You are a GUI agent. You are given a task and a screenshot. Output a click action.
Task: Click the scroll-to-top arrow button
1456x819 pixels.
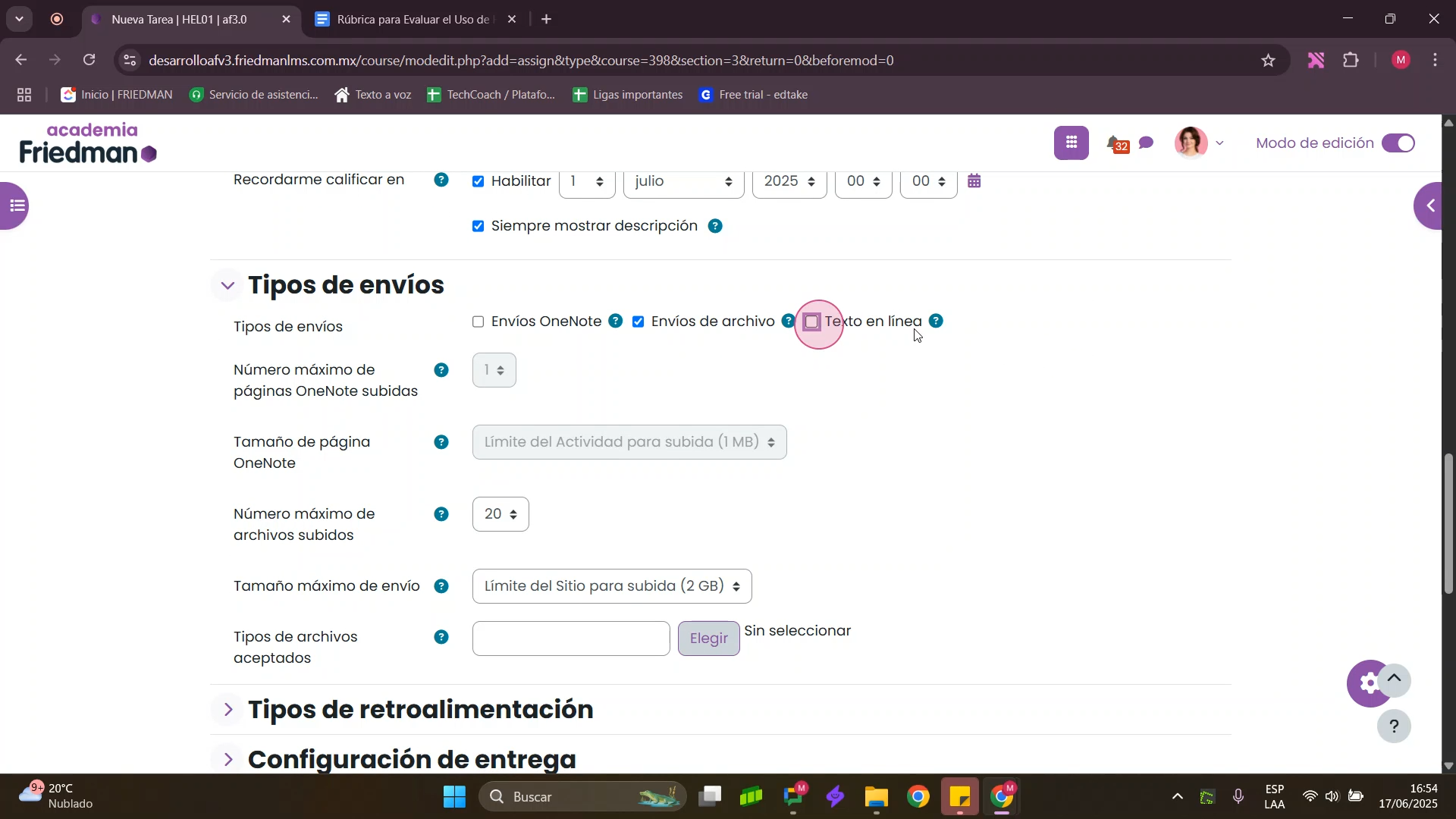(x=1394, y=680)
